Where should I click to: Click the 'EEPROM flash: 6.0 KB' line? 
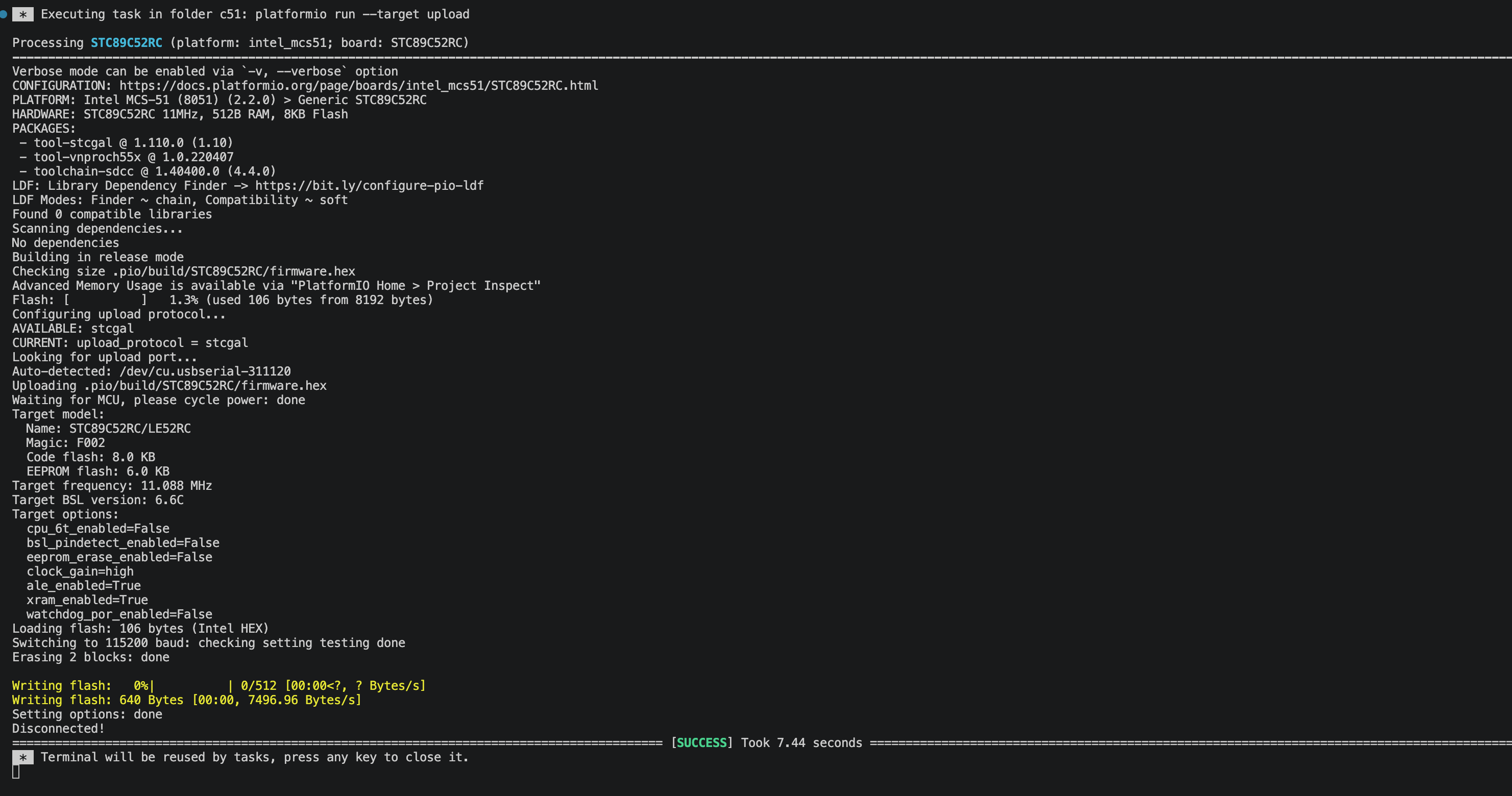(98, 471)
